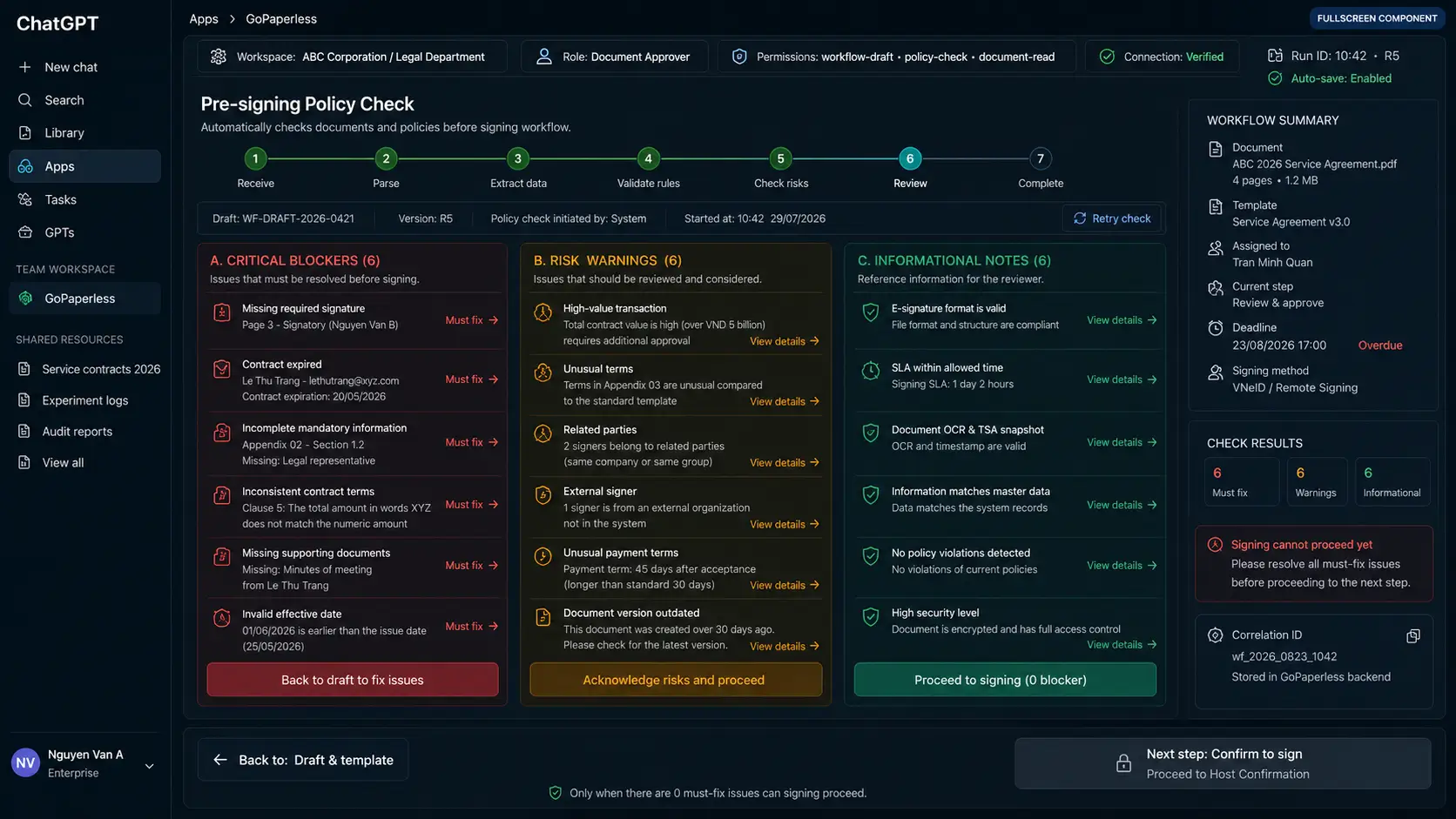1456x819 pixels.
Task: Click Must fix for Incomplete mandatory information
Action: [x=472, y=442]
